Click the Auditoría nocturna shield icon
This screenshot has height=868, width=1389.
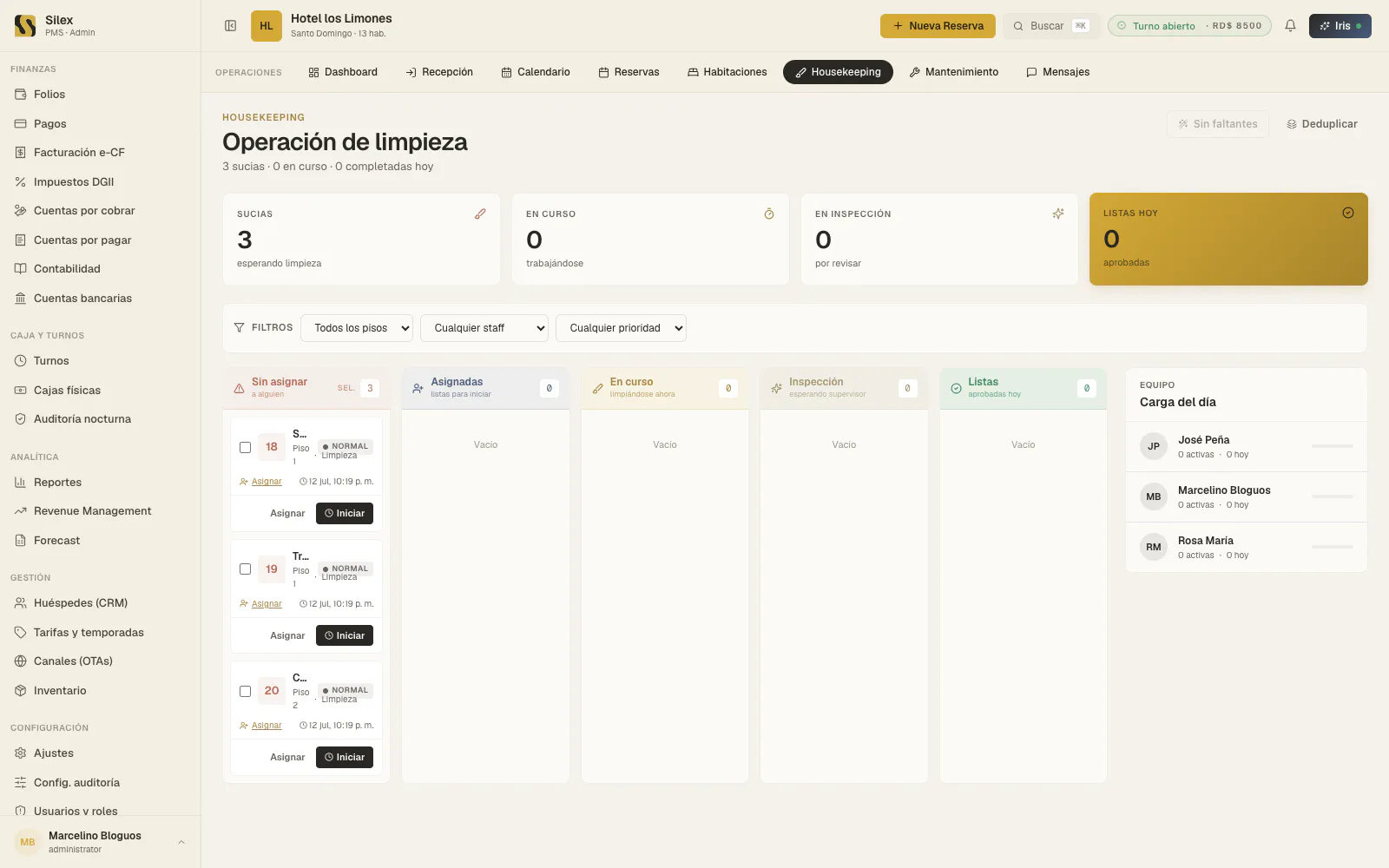(20, 419)
